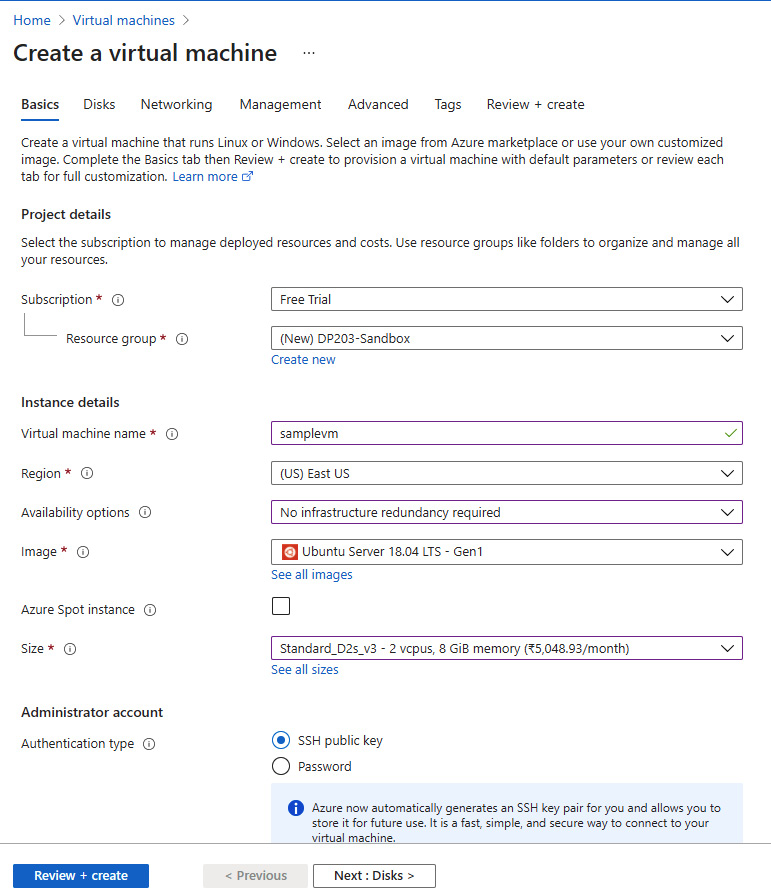Go to Home breadcrumb
The height and width of the screenshot is (896, 771).
(32, 21)
